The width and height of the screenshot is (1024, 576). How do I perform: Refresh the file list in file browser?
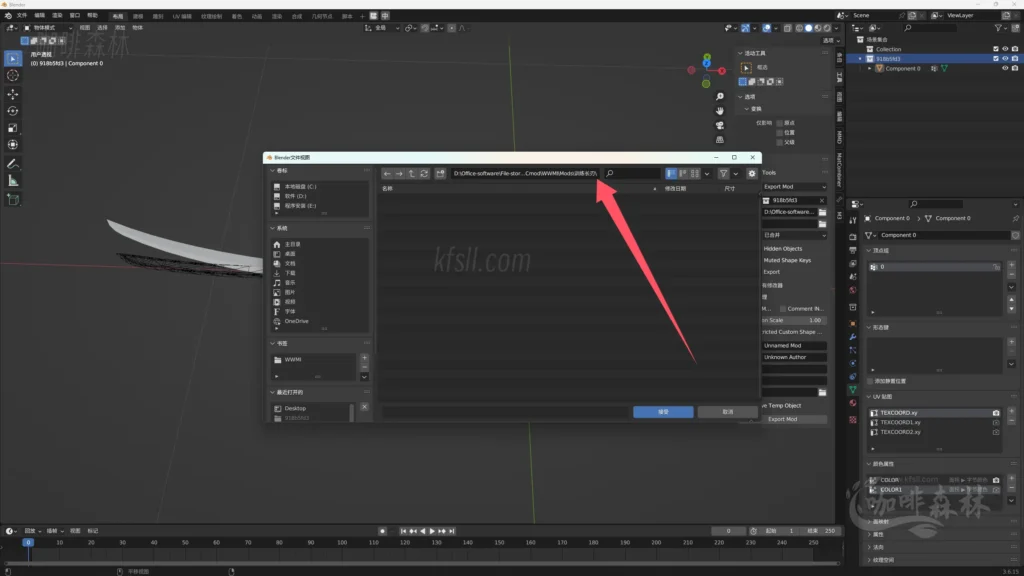[424, 174]
